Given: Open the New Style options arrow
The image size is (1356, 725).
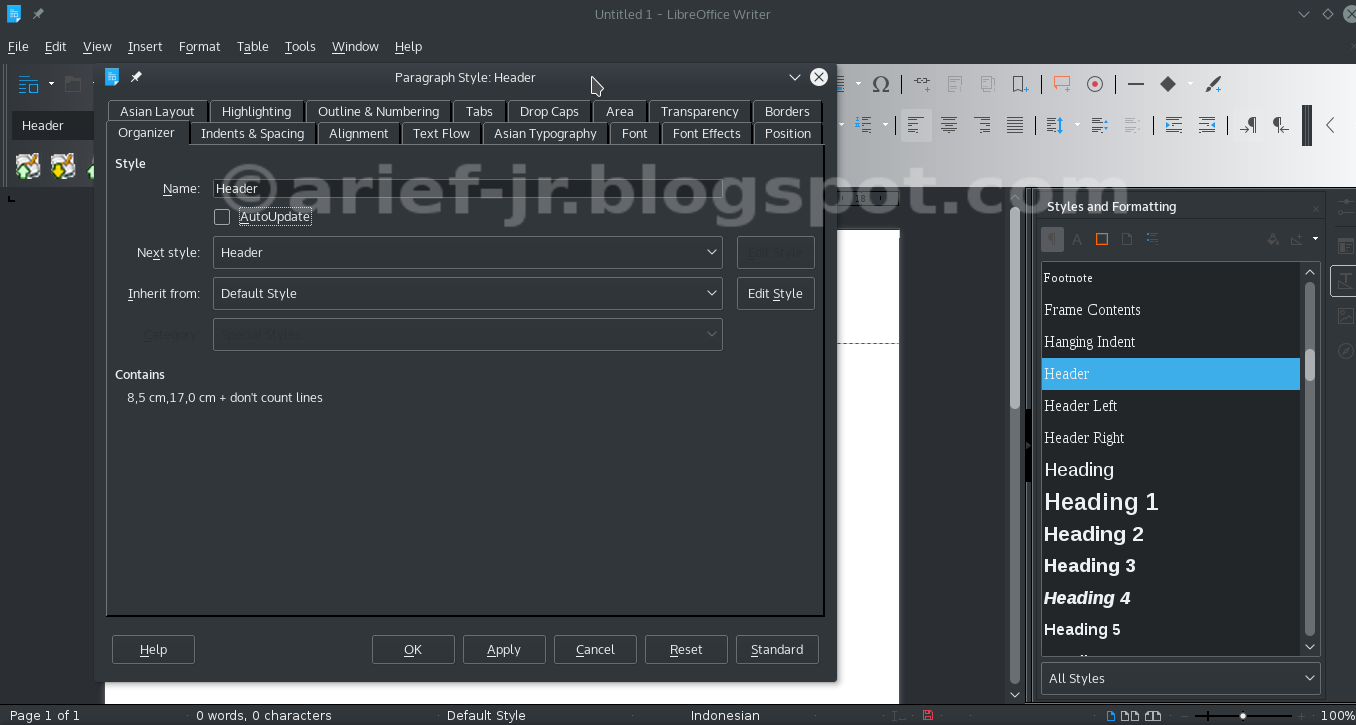Looking at the screenshot, I should (1315, 239).
